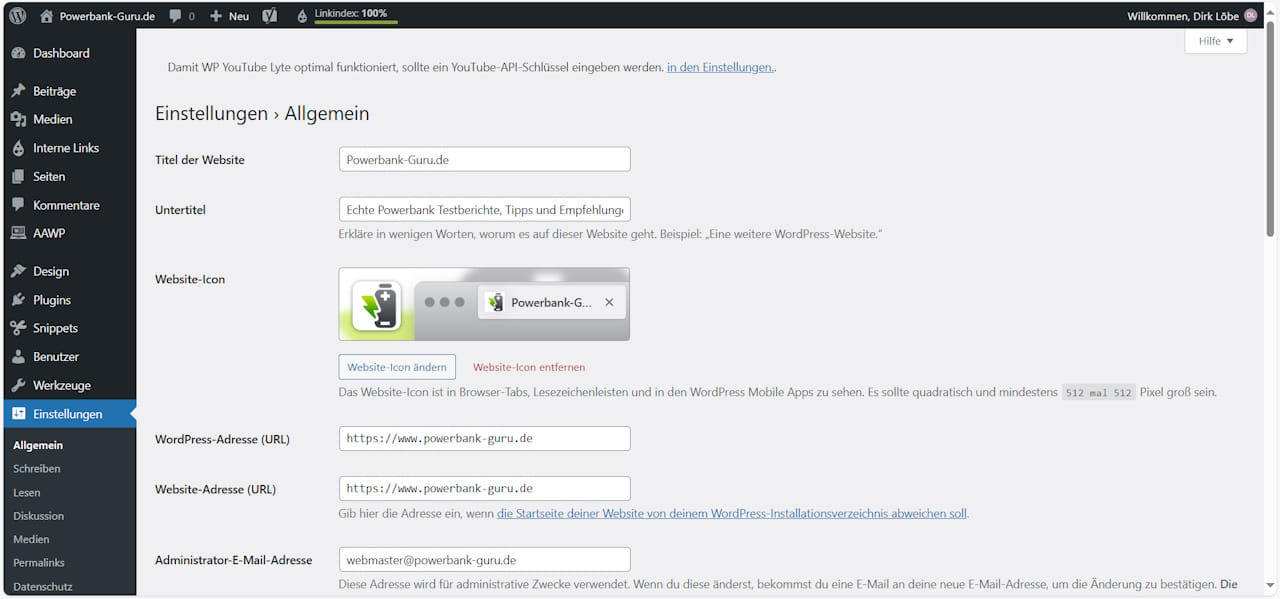The width and height of the screenshot is (1280, 599).
Task: Focus the Administrator-E-Mail-Adresse field
Action: click(485, 559)
